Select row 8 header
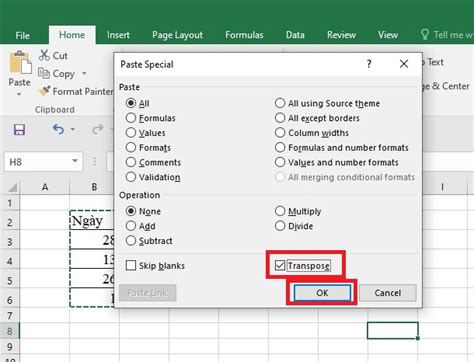The width and height of the screenshot is (474, 362). pos(10,331)
